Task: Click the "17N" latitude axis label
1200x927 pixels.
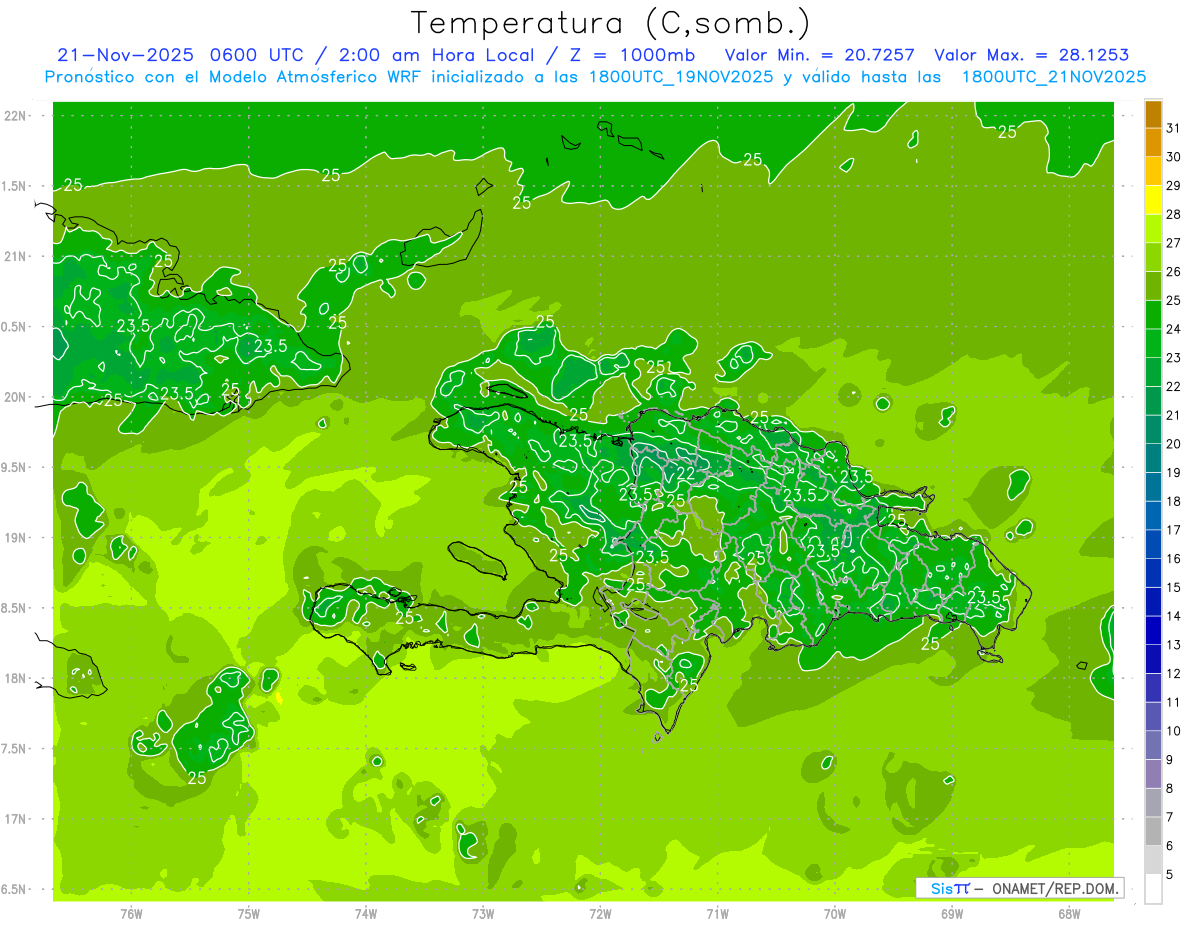Action: (16, 820)
